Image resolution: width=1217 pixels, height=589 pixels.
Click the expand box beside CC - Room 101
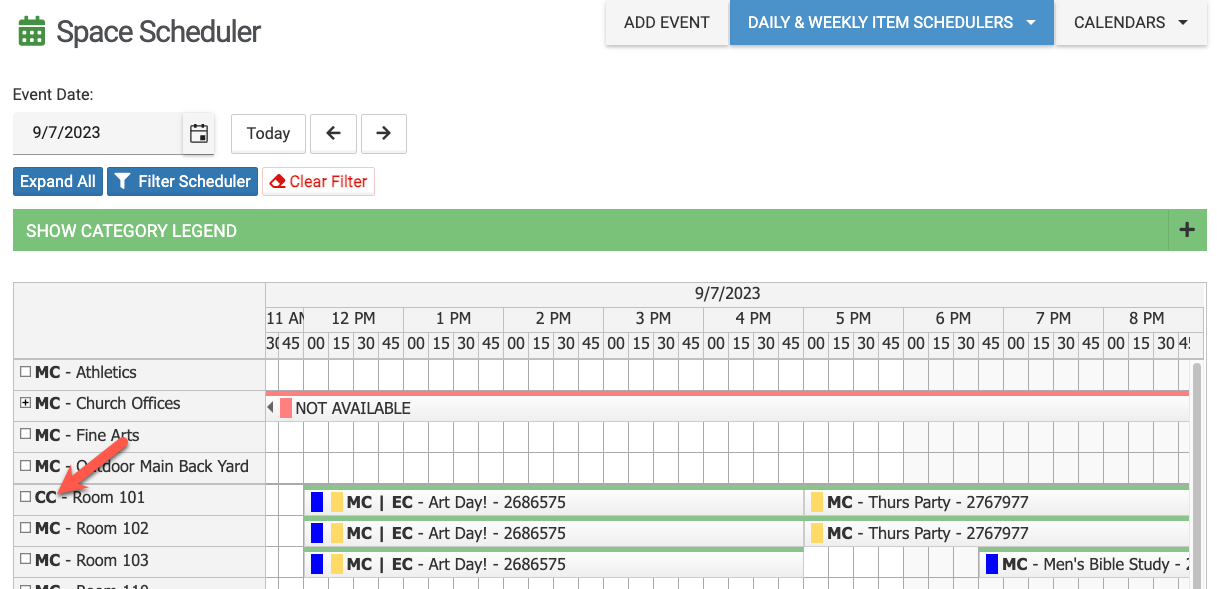click(x=25, y=497)
